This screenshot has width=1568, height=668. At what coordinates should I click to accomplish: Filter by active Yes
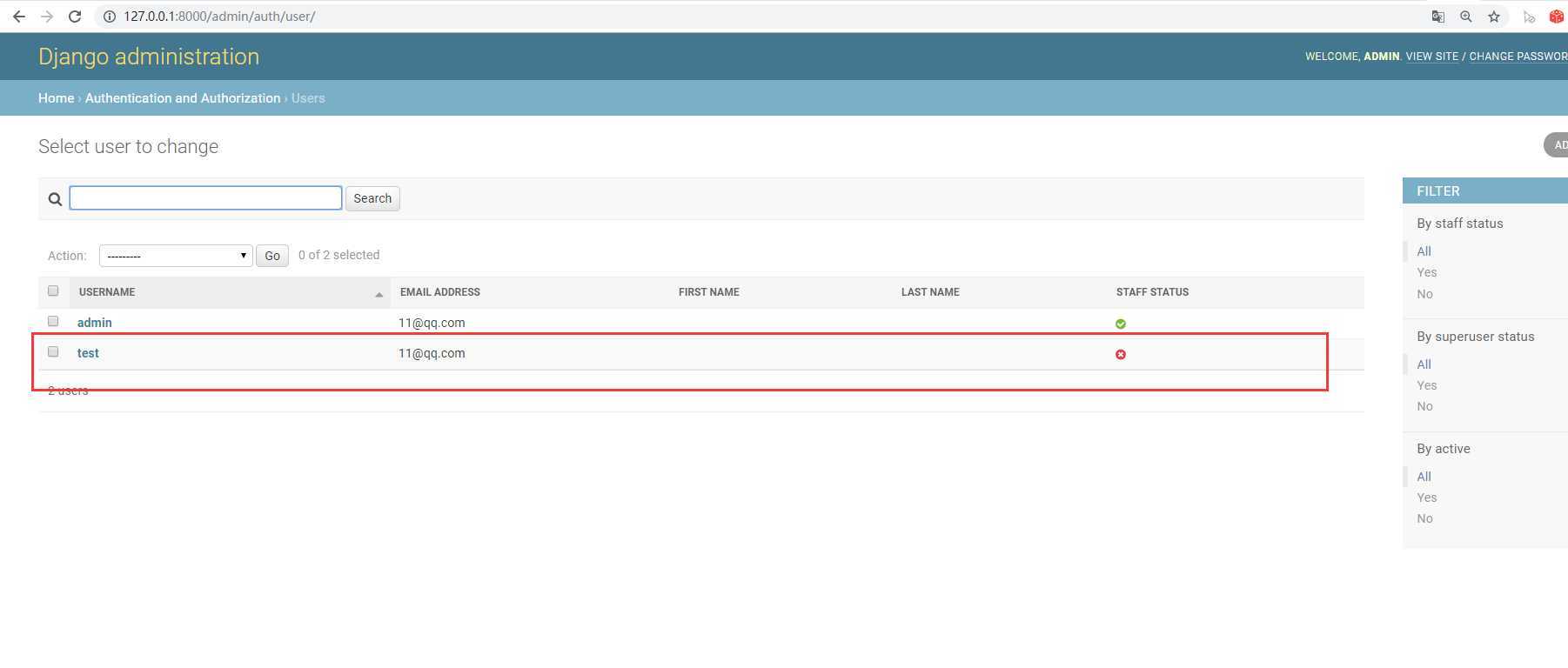click(x=1427, y=498)
